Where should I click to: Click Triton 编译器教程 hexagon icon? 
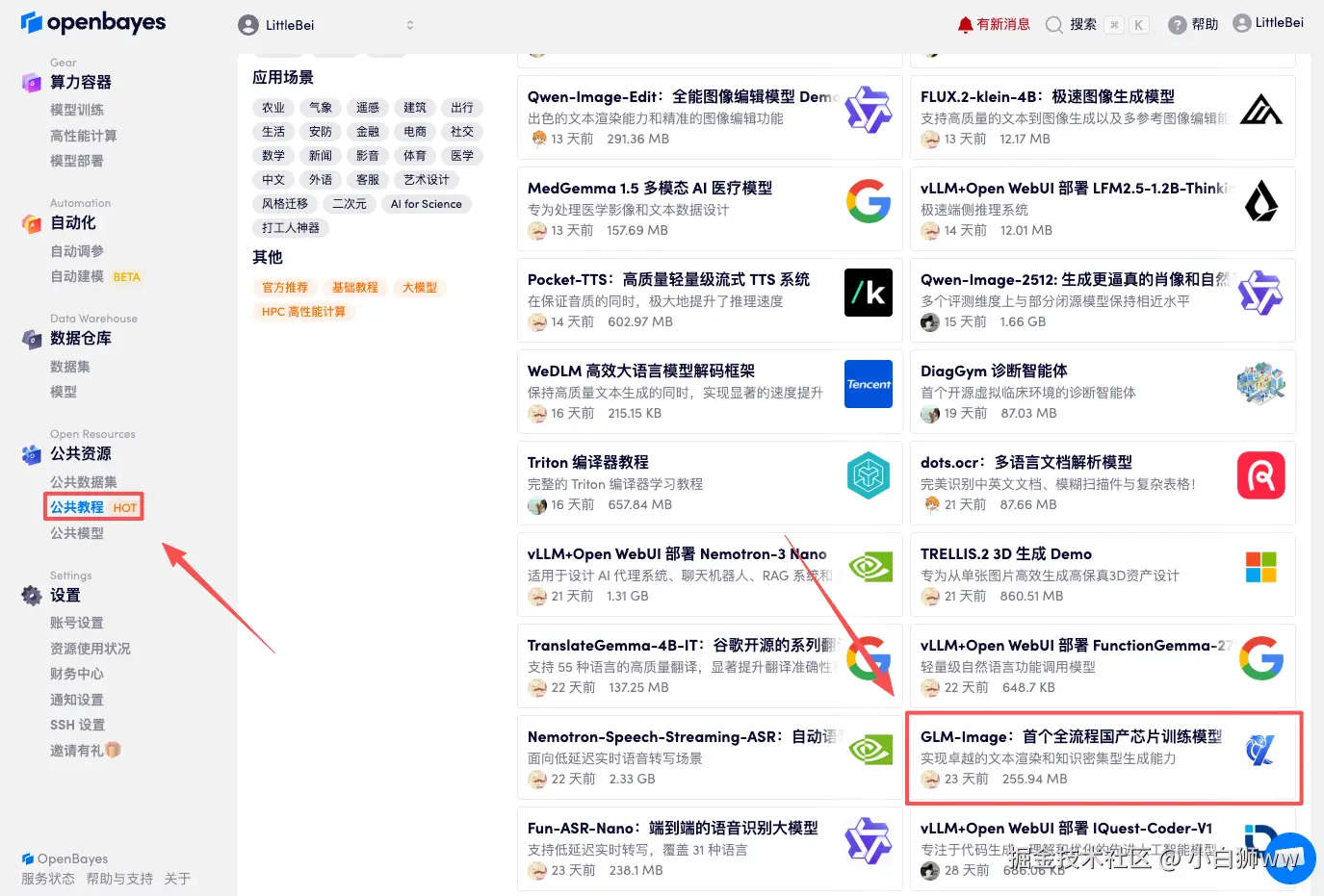(869, 475)
